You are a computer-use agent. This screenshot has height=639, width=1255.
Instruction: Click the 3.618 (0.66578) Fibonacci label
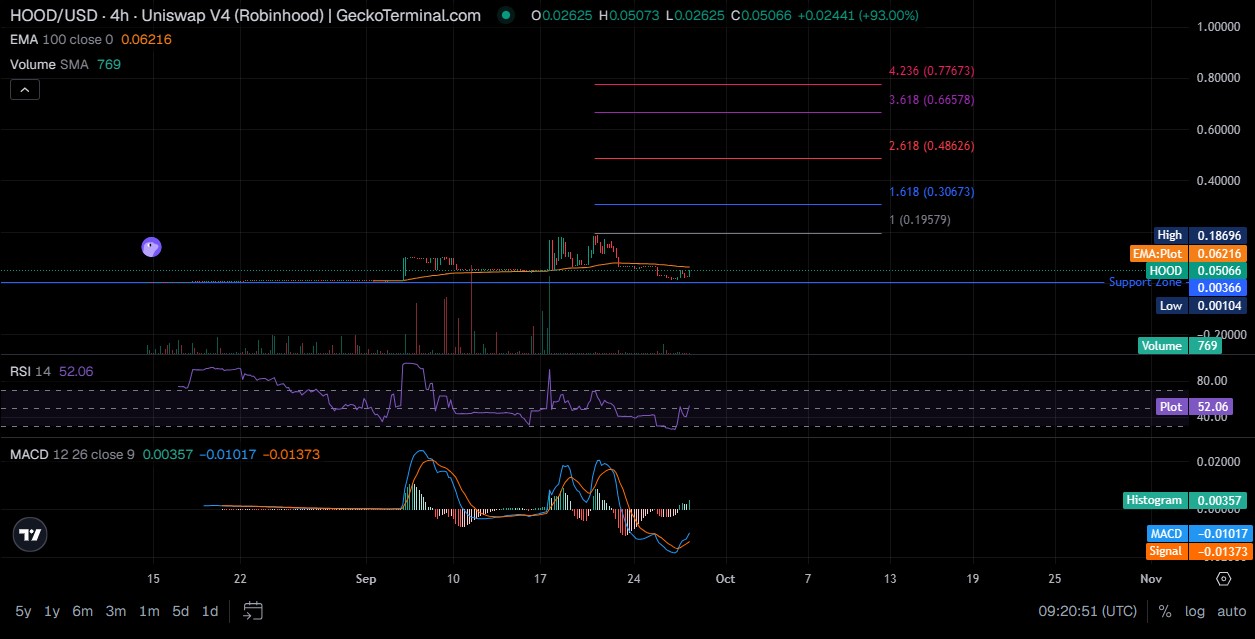click(931, 100)
